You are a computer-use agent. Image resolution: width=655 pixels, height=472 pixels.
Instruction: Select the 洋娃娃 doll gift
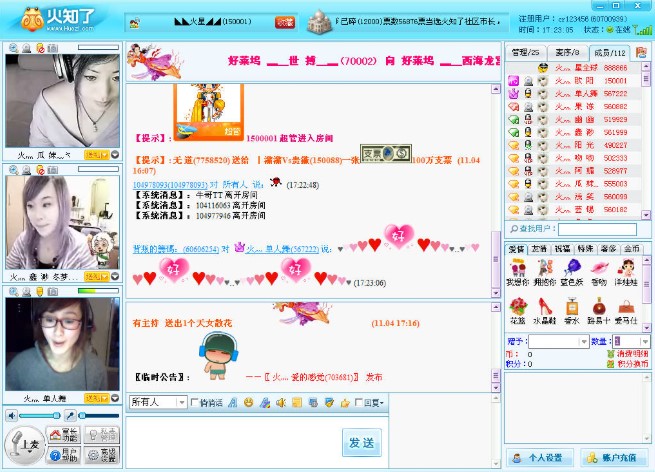tap(626, 272)
